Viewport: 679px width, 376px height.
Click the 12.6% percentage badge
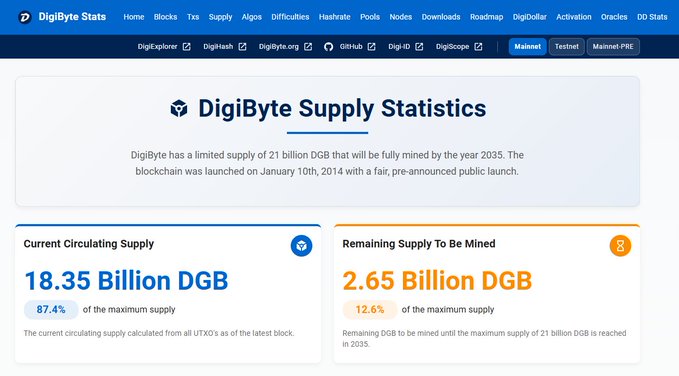(x=370, y=310)
